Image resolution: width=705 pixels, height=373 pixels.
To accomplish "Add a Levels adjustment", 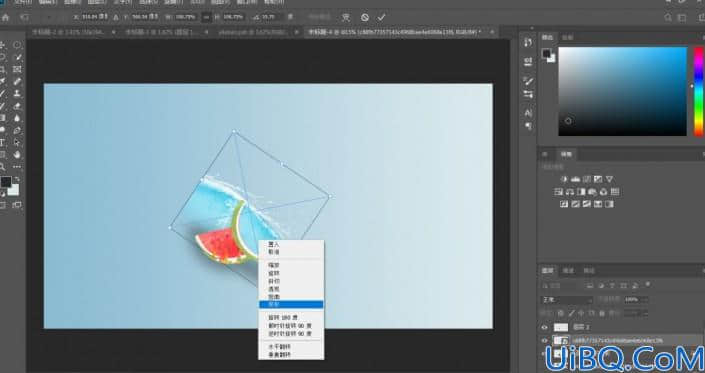I will click(576, 179).
